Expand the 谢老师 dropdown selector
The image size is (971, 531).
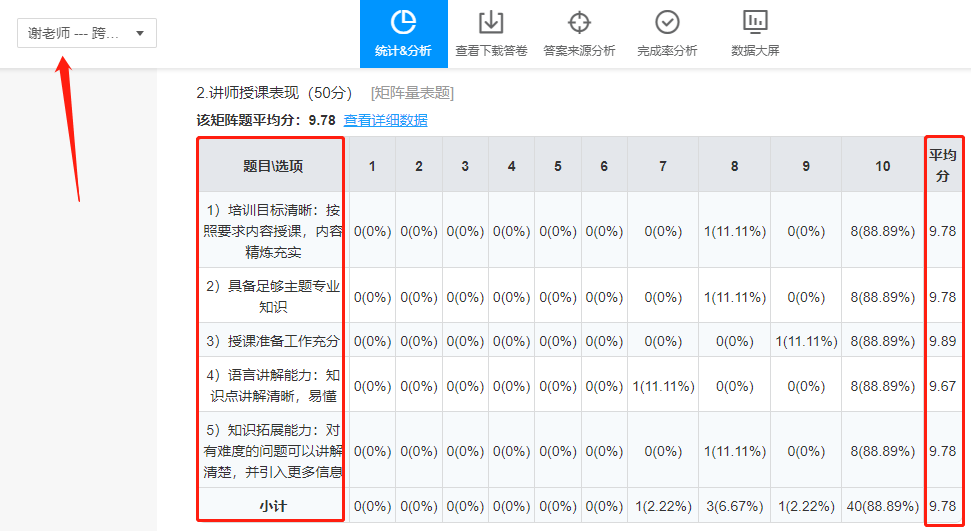[x=87, y=33]
